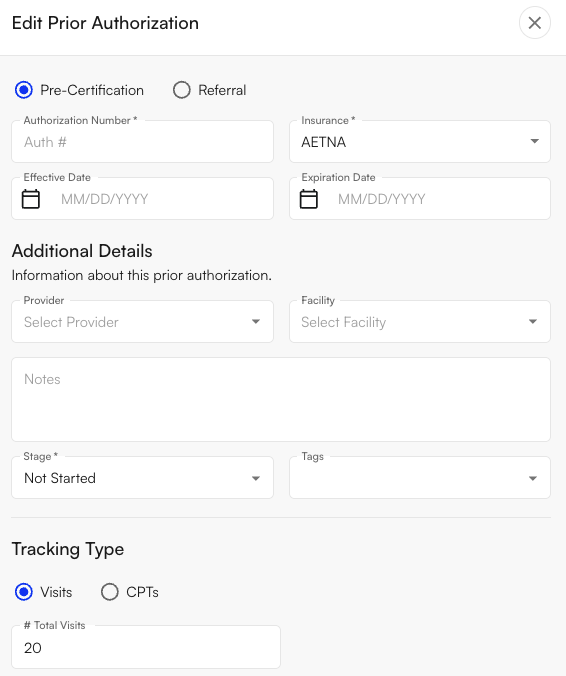Screen dimensions: 566x676
Task: Focus the Authorization Number input field
Action: point(142,141)
